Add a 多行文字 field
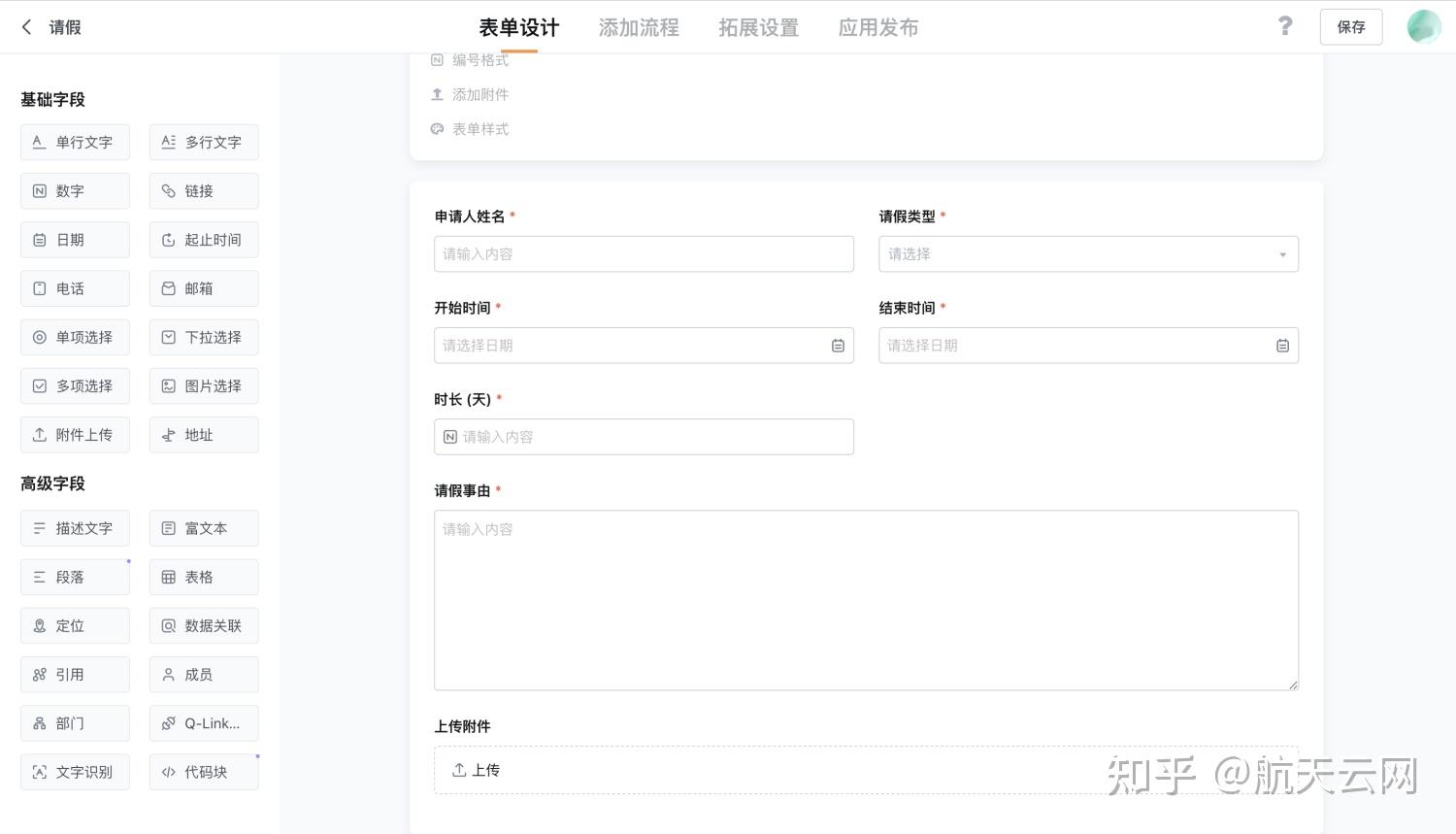Image resolution: width=1456 pixels, height=834 pixels. click(204, 143)
